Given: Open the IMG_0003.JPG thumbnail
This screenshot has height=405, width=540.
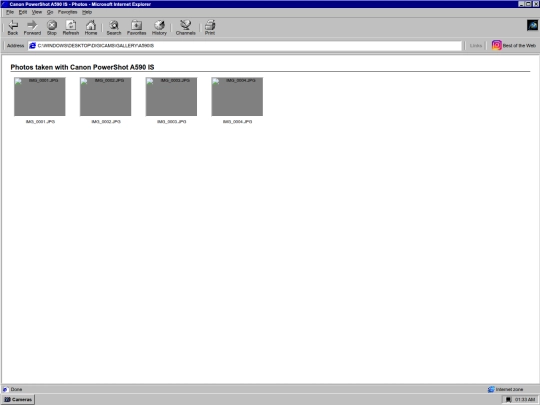Looking at the screenshot, I should pos(171,97).
